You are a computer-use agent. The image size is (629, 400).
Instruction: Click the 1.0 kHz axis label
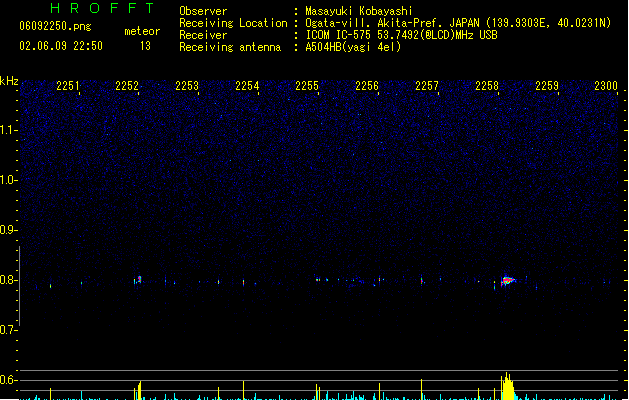tap(8, 180)
